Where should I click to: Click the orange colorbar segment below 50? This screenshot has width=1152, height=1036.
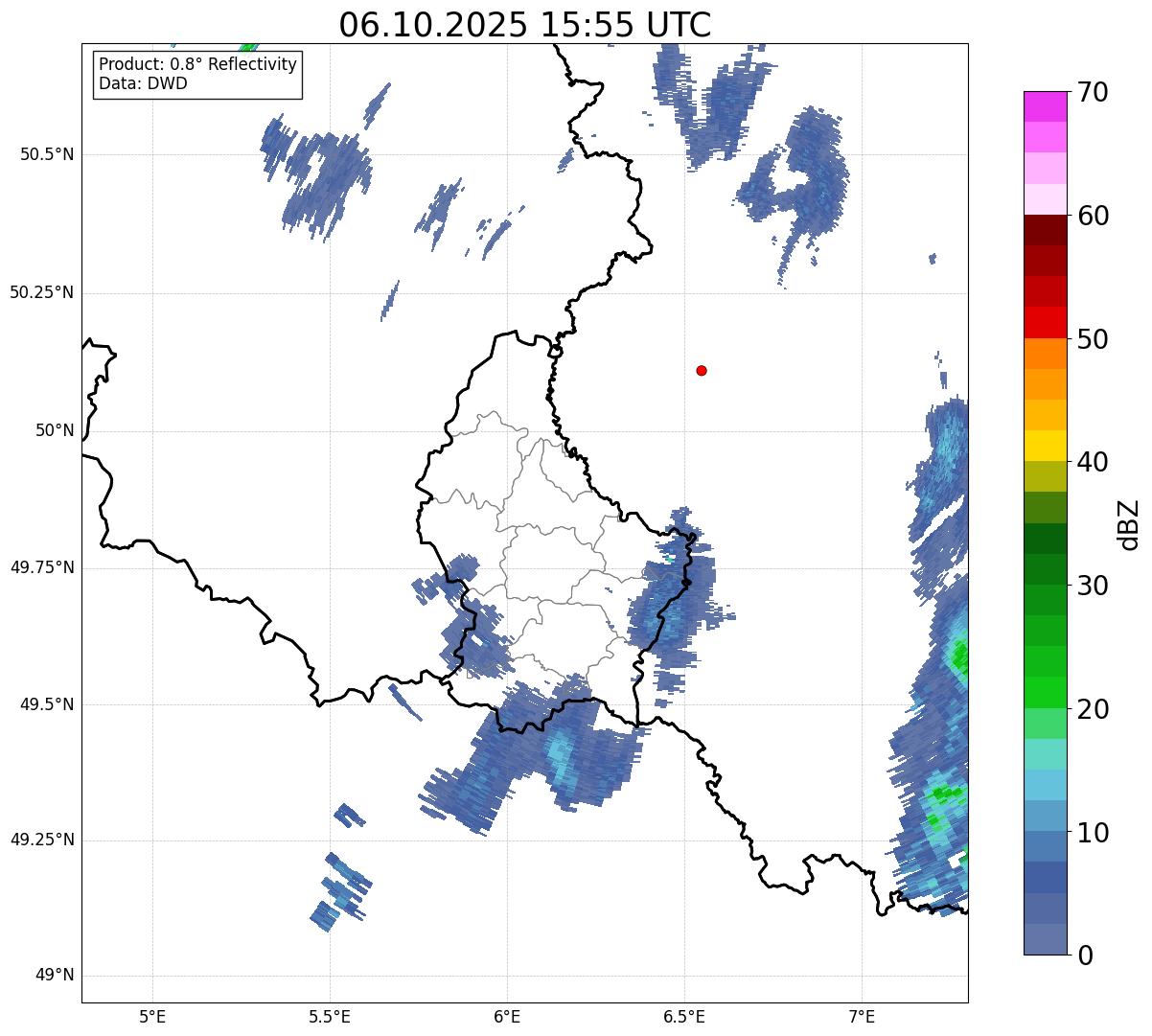click(x=1046, y=354)
